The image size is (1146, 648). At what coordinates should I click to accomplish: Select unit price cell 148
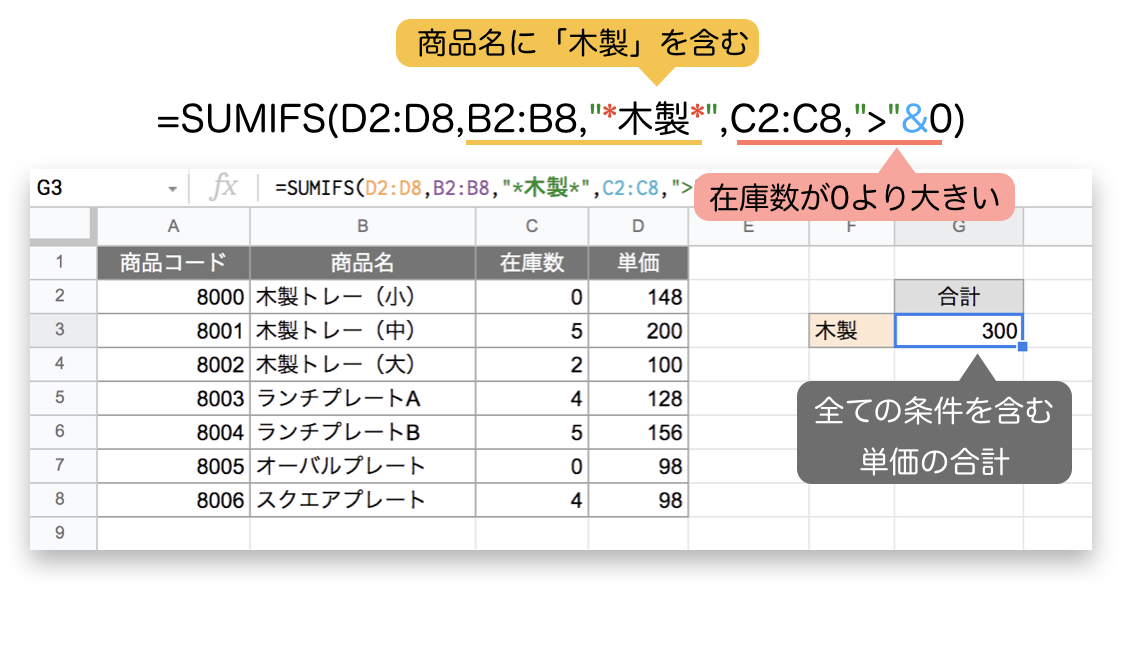(638, 297)
